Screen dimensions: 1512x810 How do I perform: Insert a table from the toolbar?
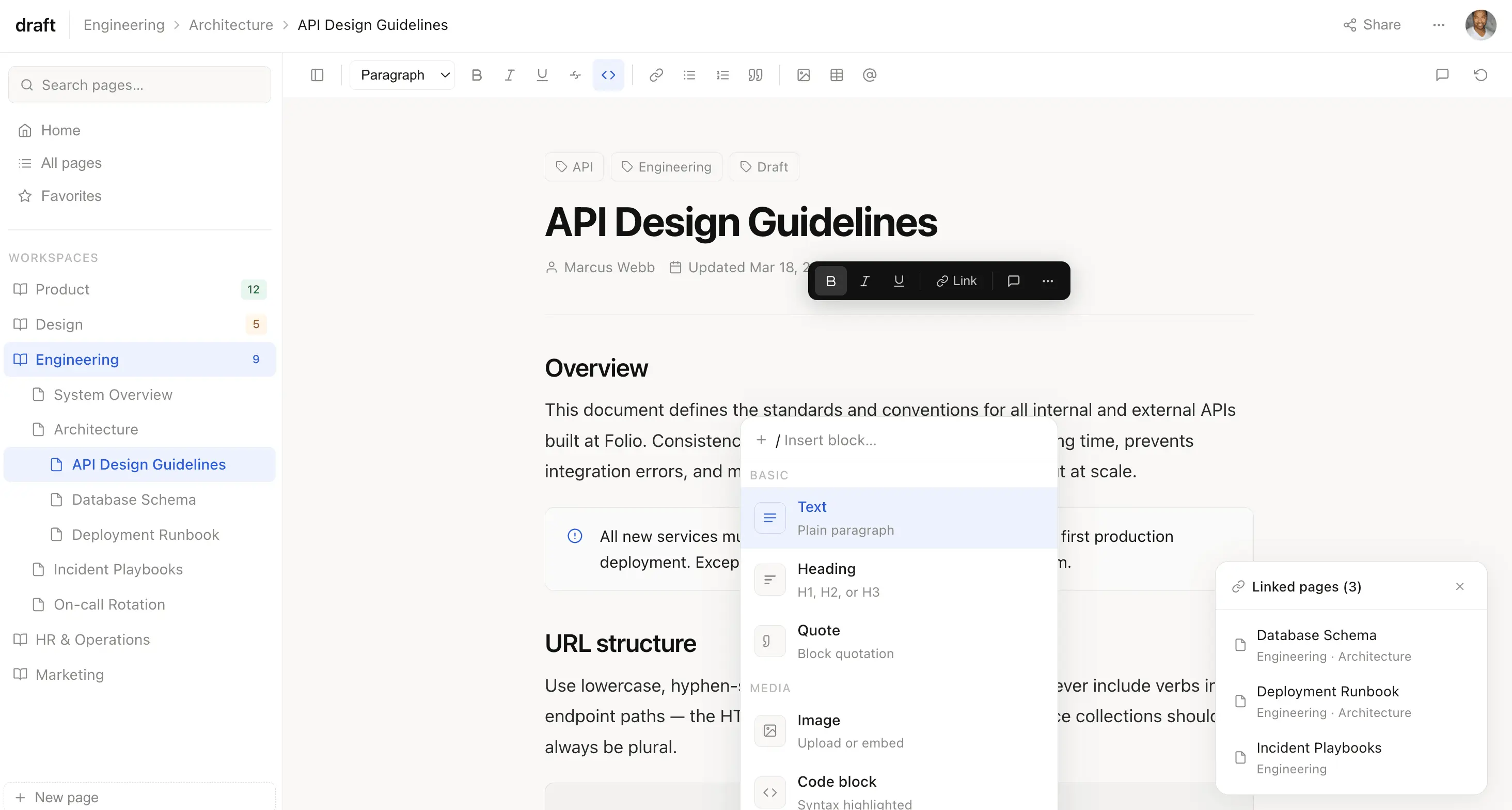click(837, 75)
